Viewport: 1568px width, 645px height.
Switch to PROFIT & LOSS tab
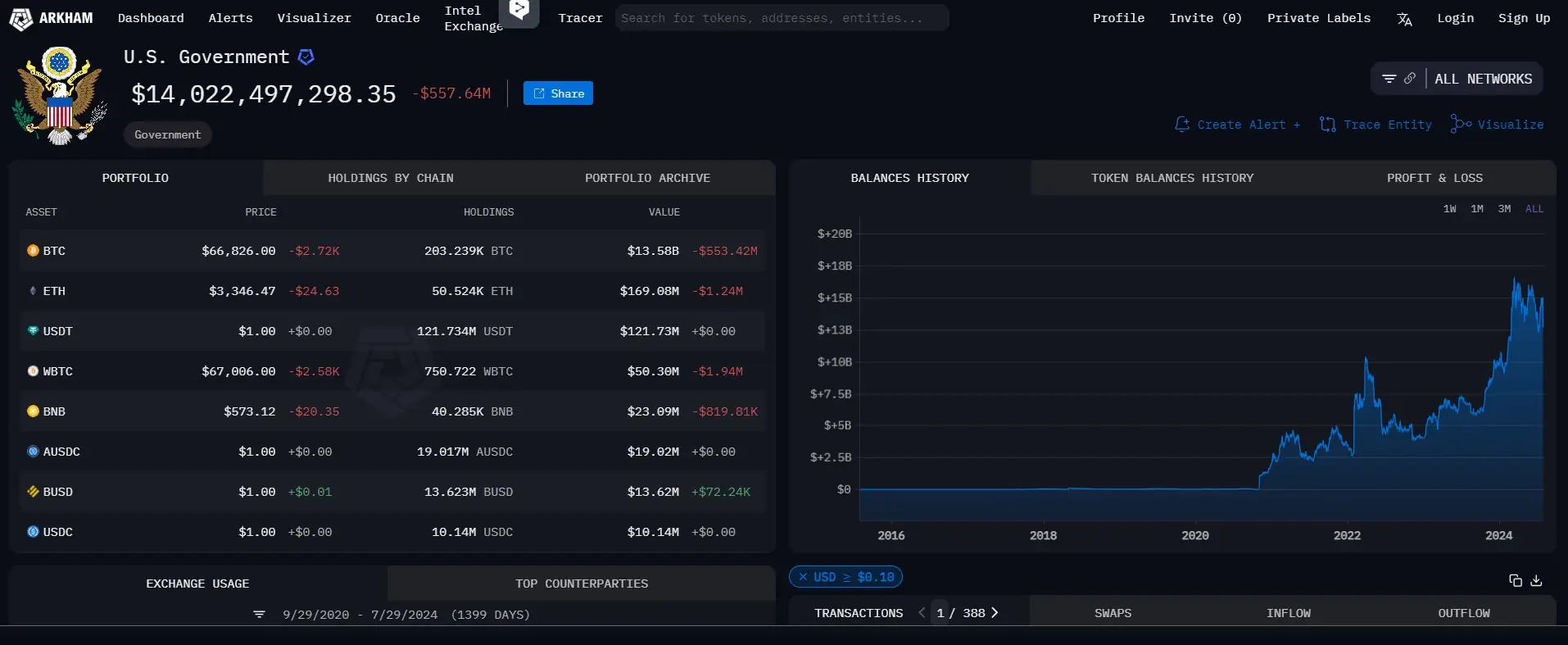(x=1434, y=178)
